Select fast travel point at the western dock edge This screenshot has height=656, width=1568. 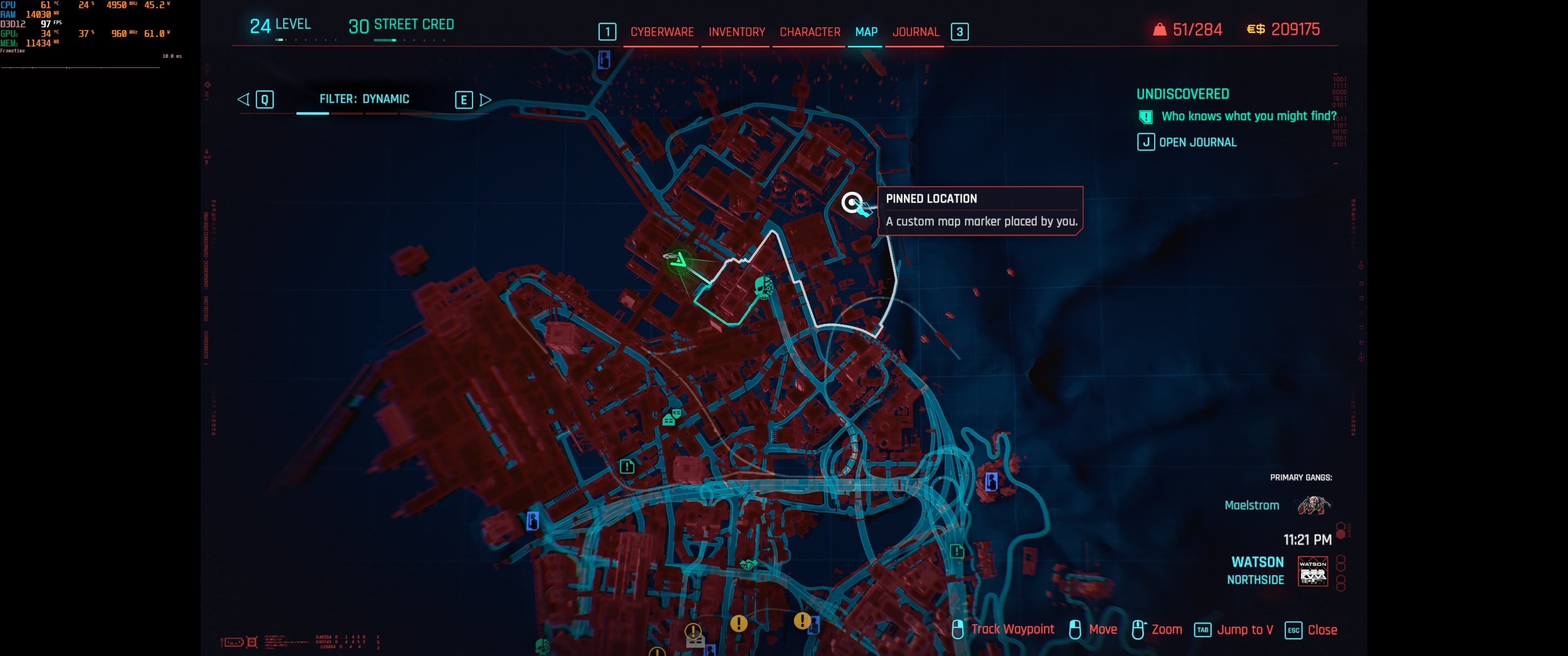point(532,521)
